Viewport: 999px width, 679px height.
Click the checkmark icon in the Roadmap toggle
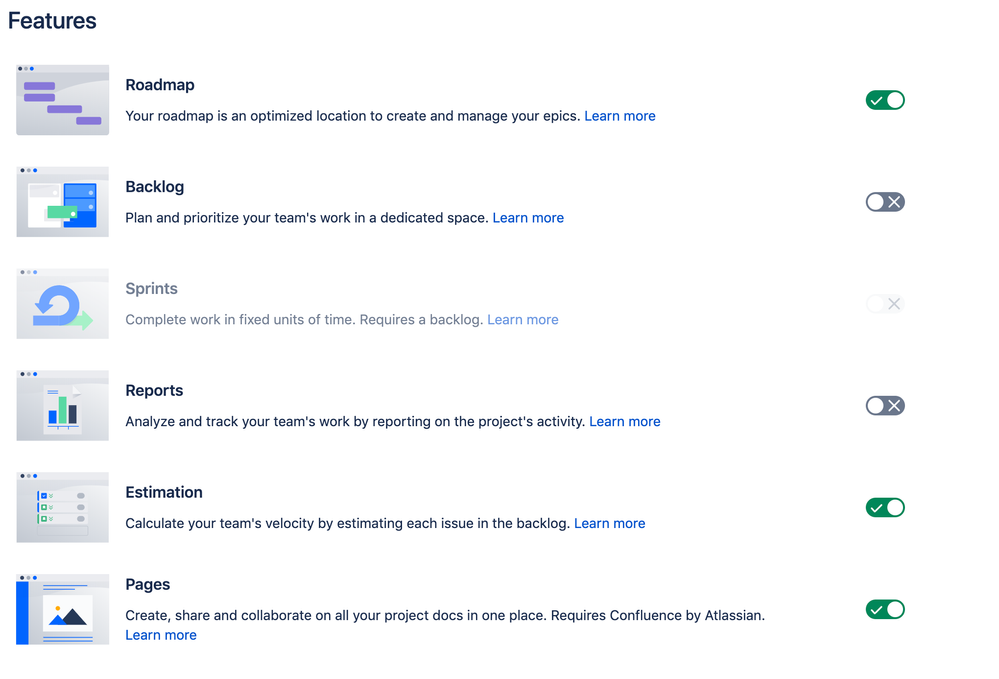click(876, 100)
